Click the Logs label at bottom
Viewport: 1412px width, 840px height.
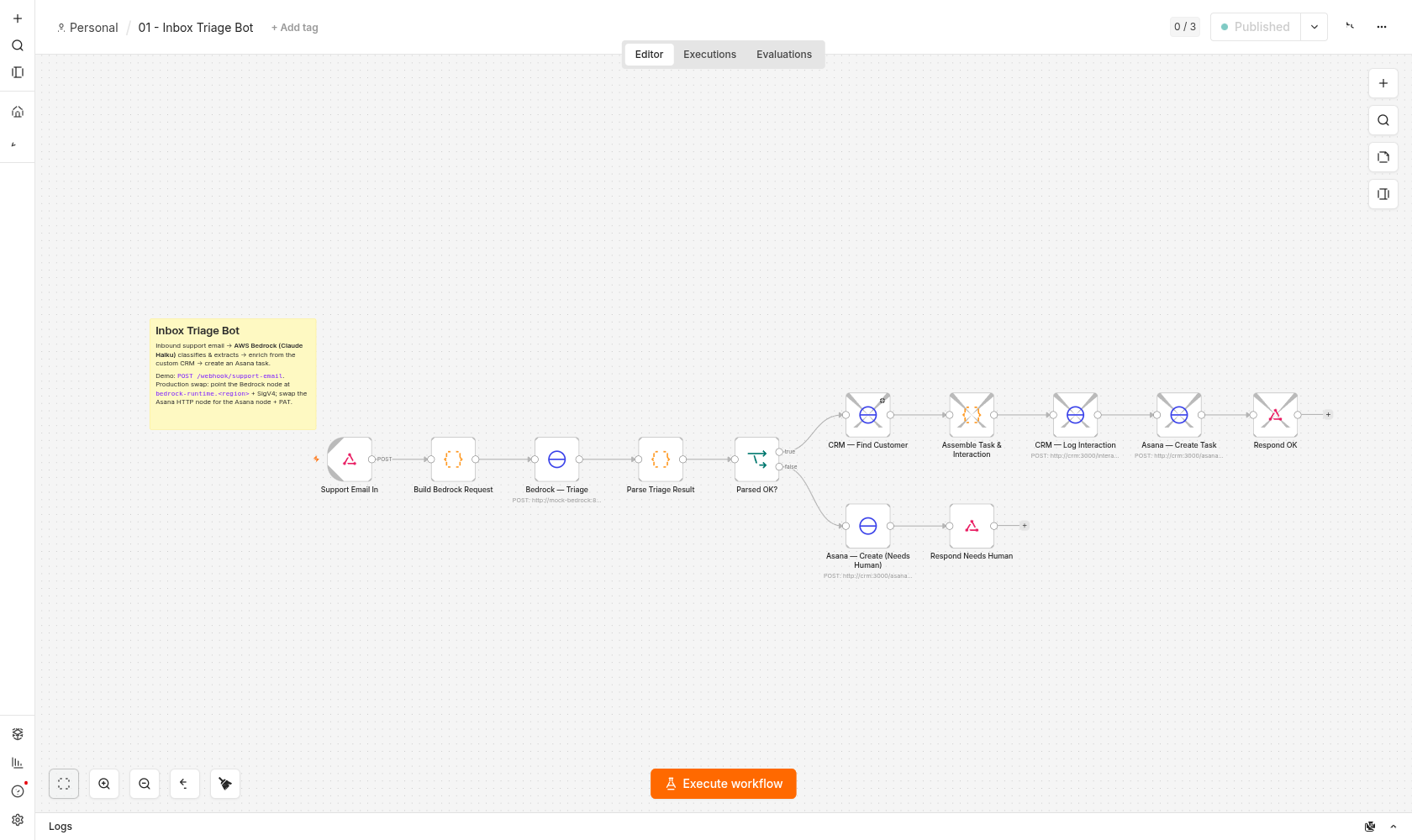click(61, 827)
